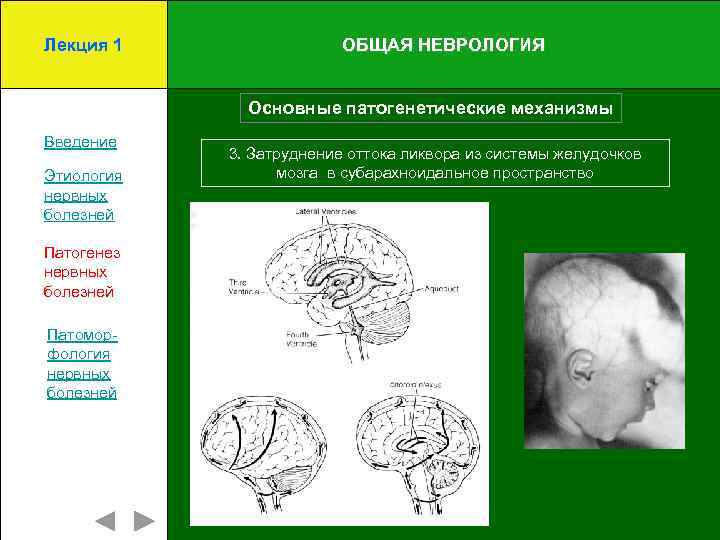Viewport: 720px width, 540px height.
Task: Click the Third Ventricle label
Action: [x=244, y=287]
